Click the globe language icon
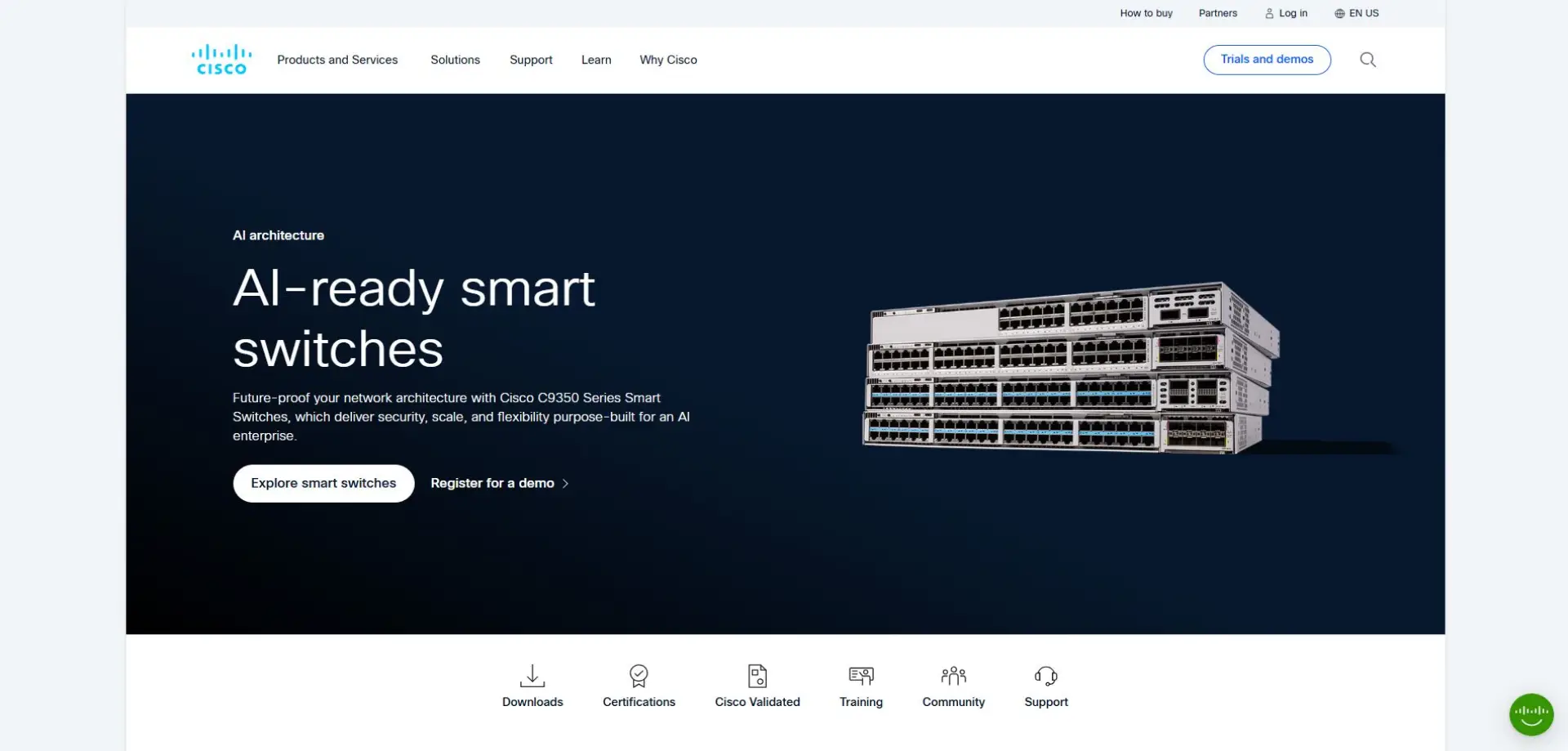This screenshot has width=1568, height=751. coord(1339,14)
